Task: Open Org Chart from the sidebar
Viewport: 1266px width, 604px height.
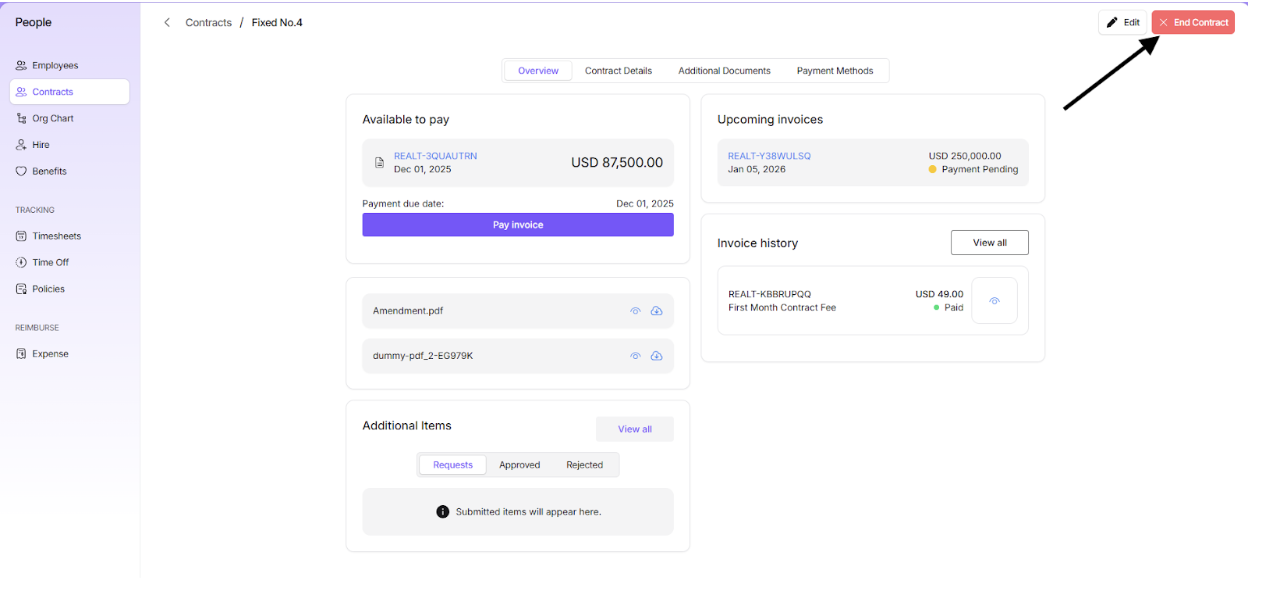Action: click(x=52, y=118)
